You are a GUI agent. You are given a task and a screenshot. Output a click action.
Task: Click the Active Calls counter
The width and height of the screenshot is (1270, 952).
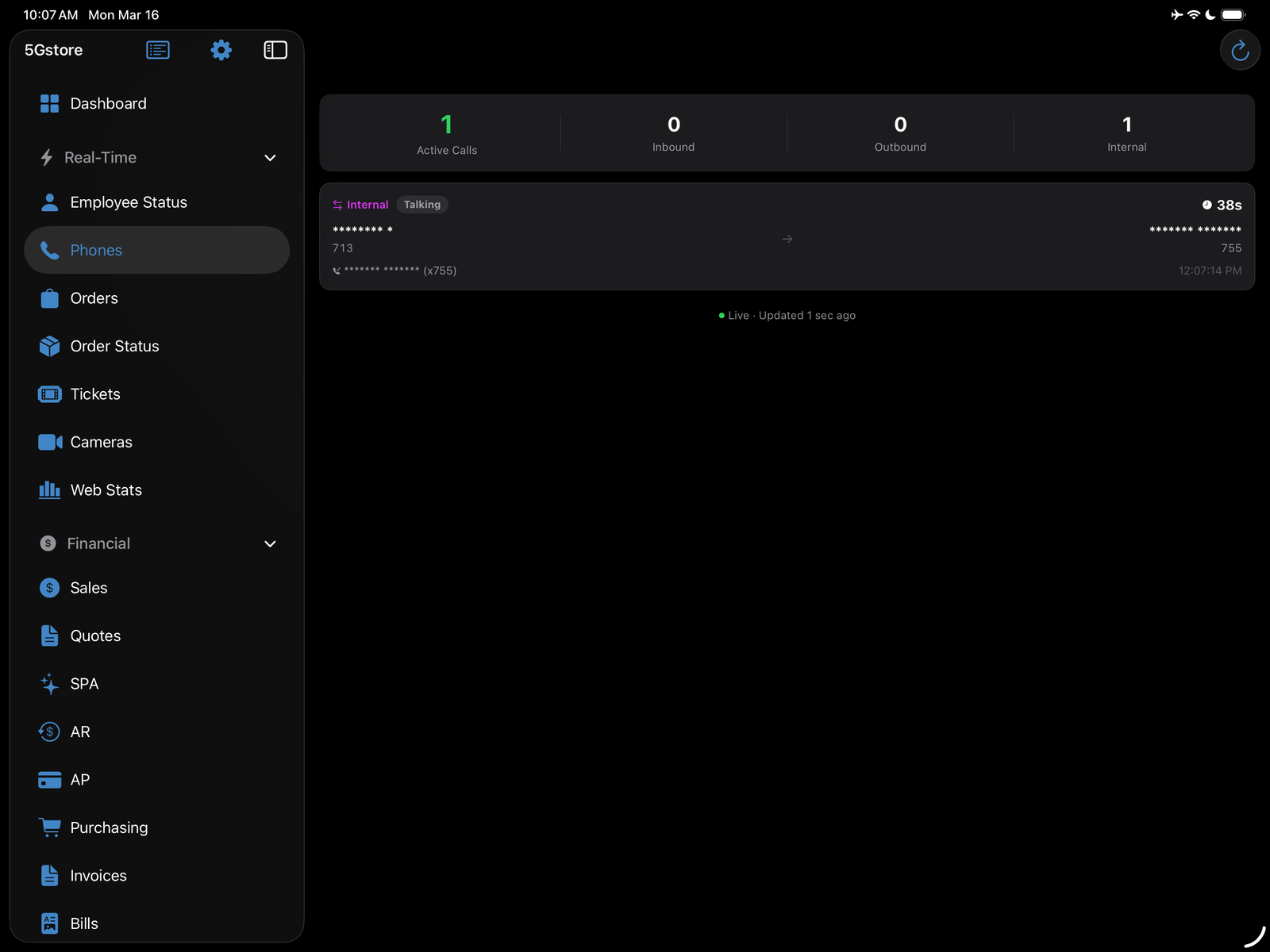coord(446,132)
